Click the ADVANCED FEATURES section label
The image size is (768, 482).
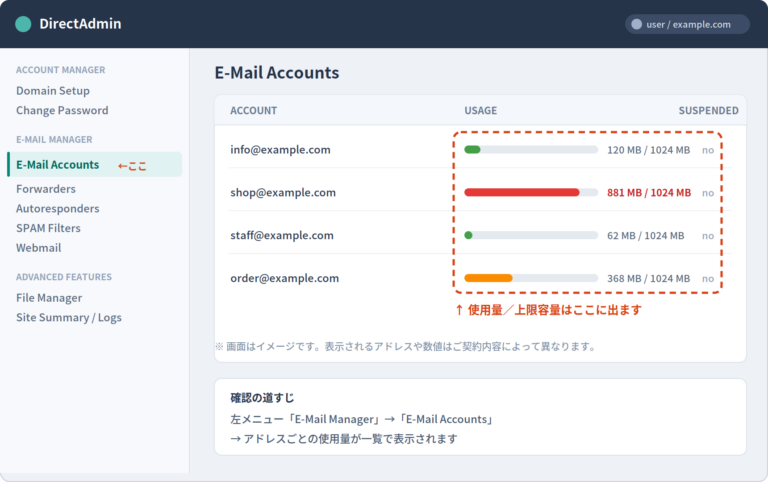64,277
